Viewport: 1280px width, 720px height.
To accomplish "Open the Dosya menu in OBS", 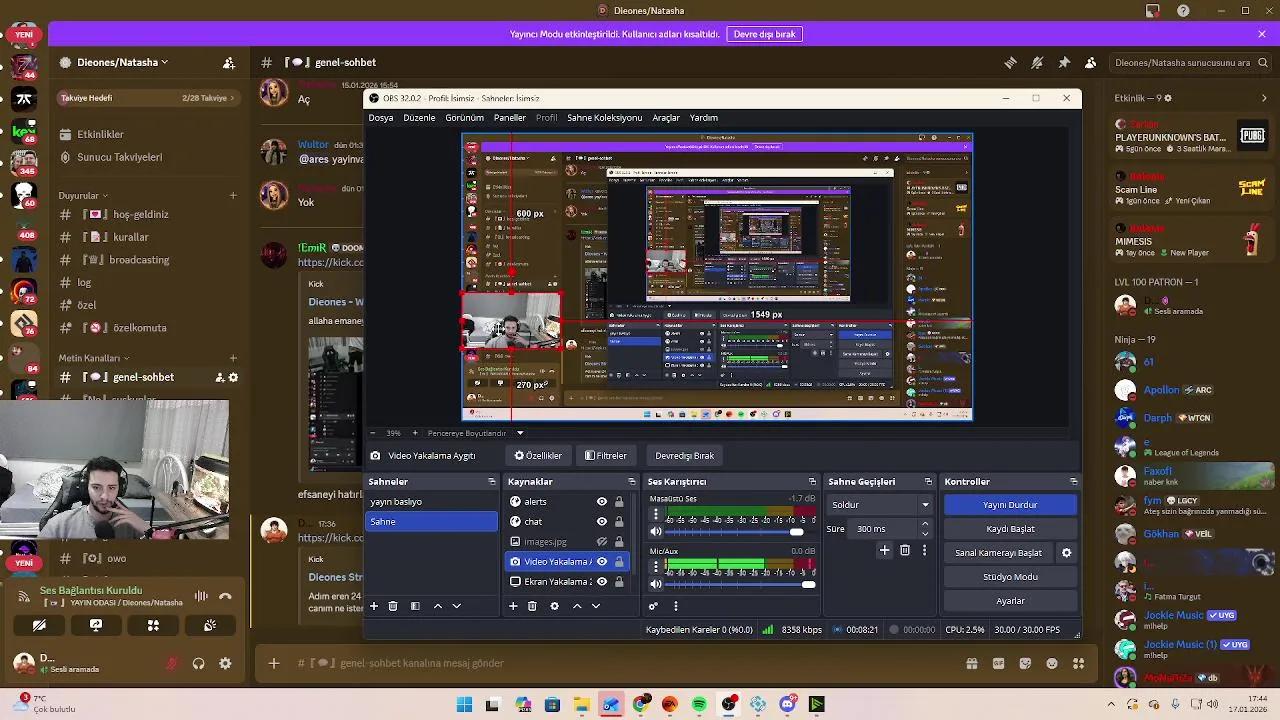I will pyautogui.click(x=380, y=117).
